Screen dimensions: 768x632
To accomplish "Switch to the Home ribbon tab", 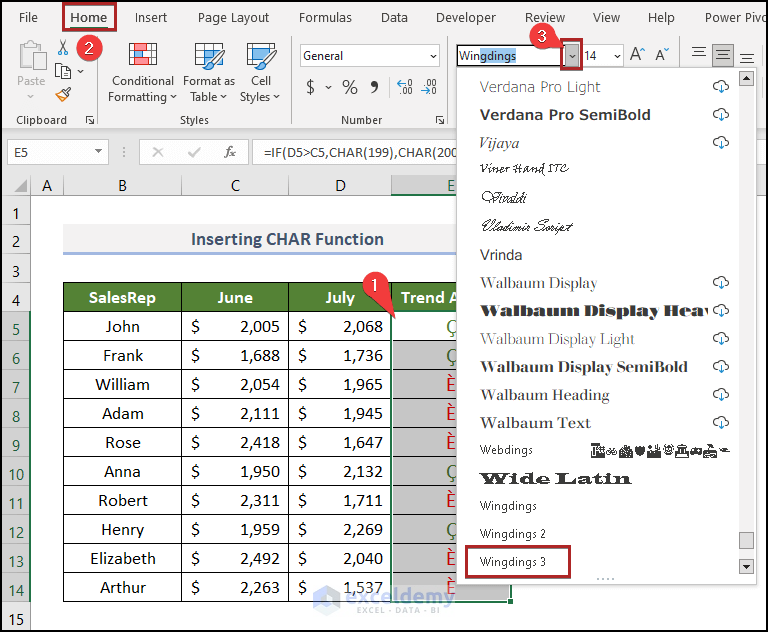I will pos(89,18).
